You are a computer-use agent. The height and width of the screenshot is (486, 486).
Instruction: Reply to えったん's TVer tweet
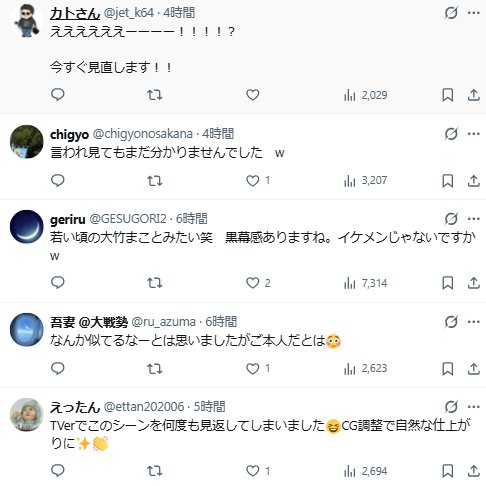tap(58, 471)
